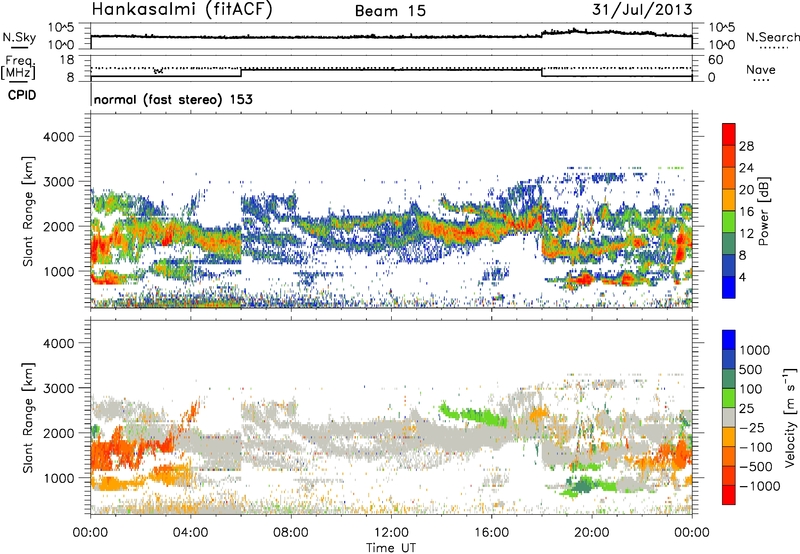This screenshot has width=800, height=554.
Task: Pick the light green velocity colorbar segment
Action: [x=729, y=398]
